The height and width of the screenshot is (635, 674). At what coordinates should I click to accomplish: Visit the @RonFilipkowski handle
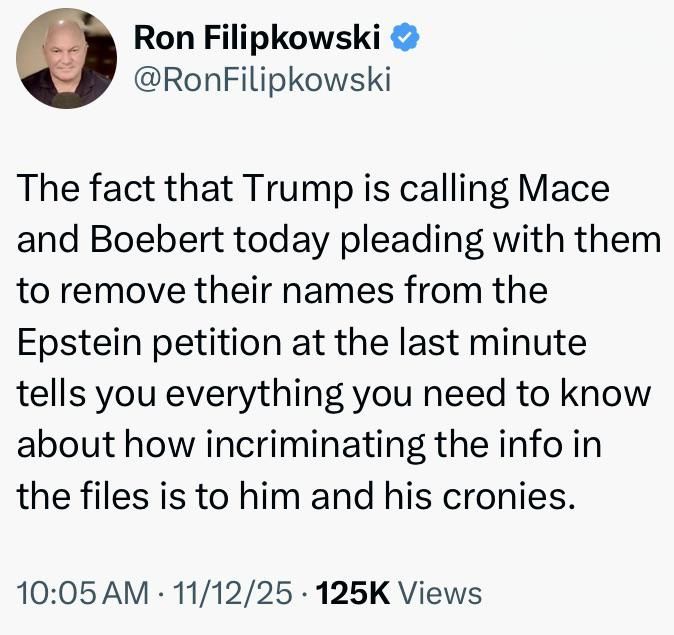262,80
